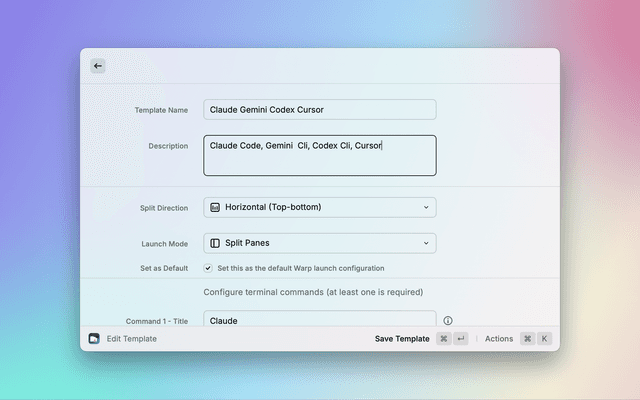Image resolution: width=640 pixels, height=400 pixels.
Task: Click the Edit Template label in footer
Action: [x=132, y=339]
